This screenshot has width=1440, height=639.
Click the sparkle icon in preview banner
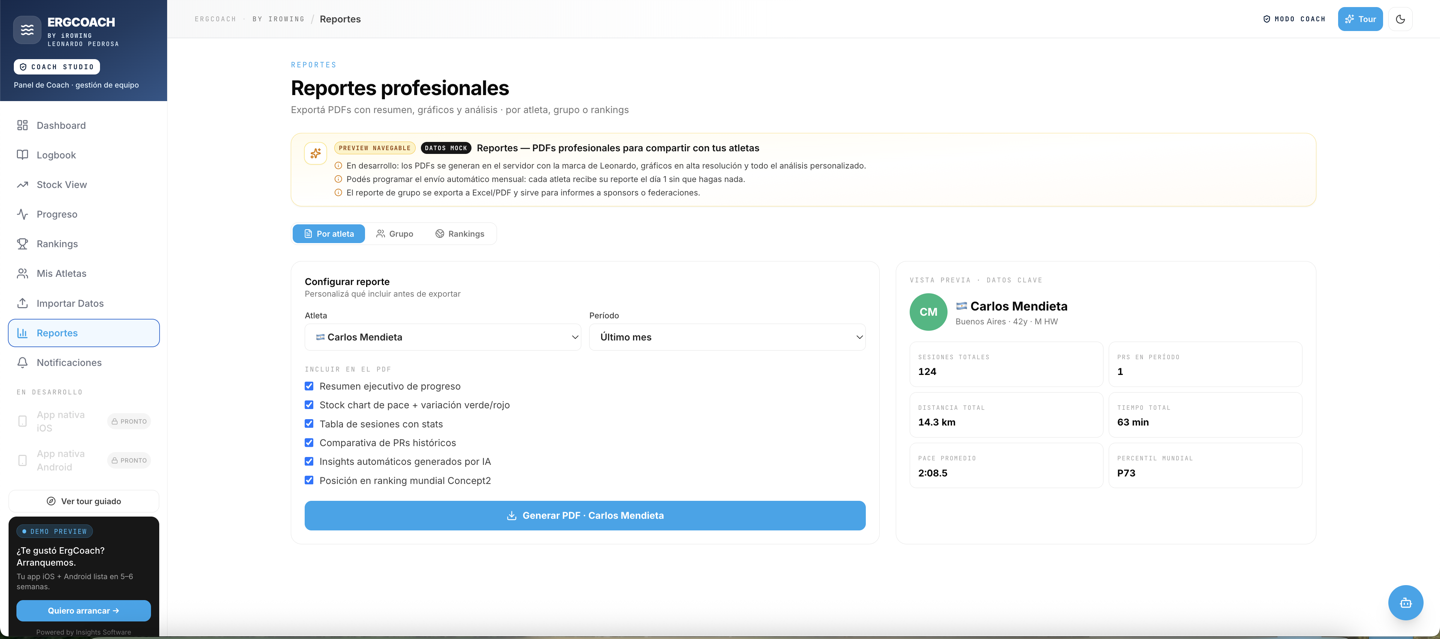[x=315, y=154]
